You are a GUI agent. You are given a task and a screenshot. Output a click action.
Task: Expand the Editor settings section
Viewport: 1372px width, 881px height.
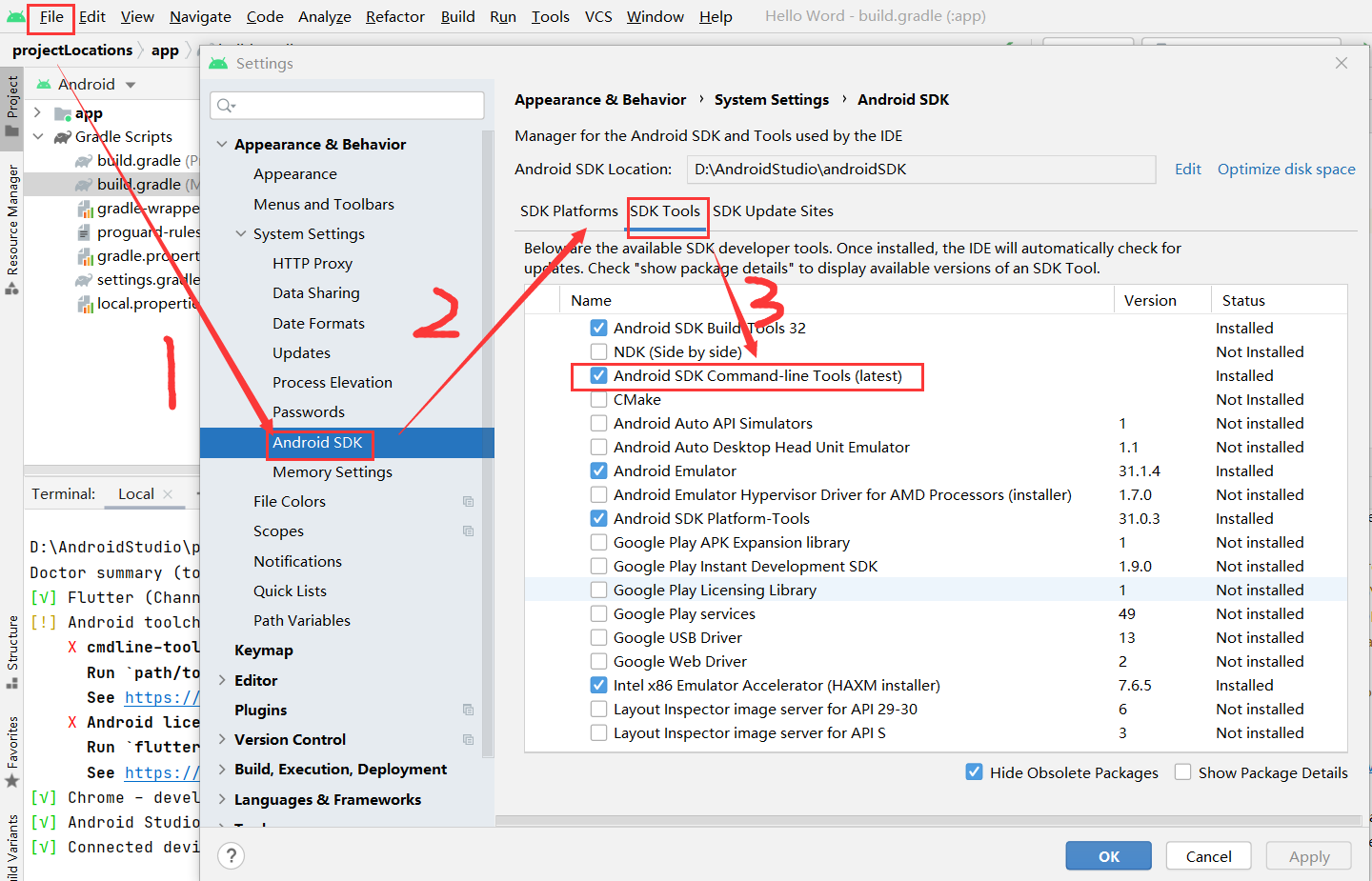point(222,680)
